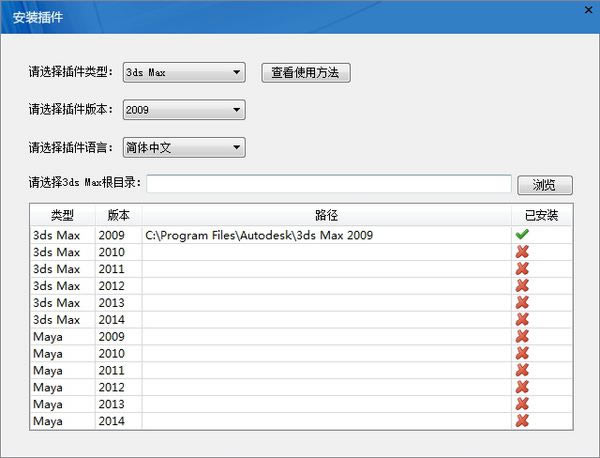Click red X icon for Maya 2009

point(522,336)
